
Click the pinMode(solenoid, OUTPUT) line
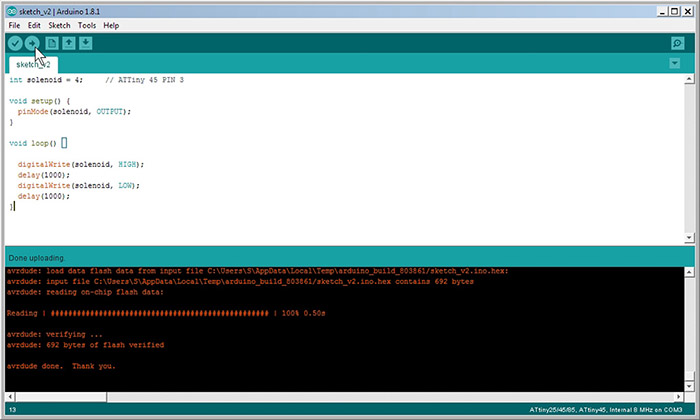coord(74,112)
